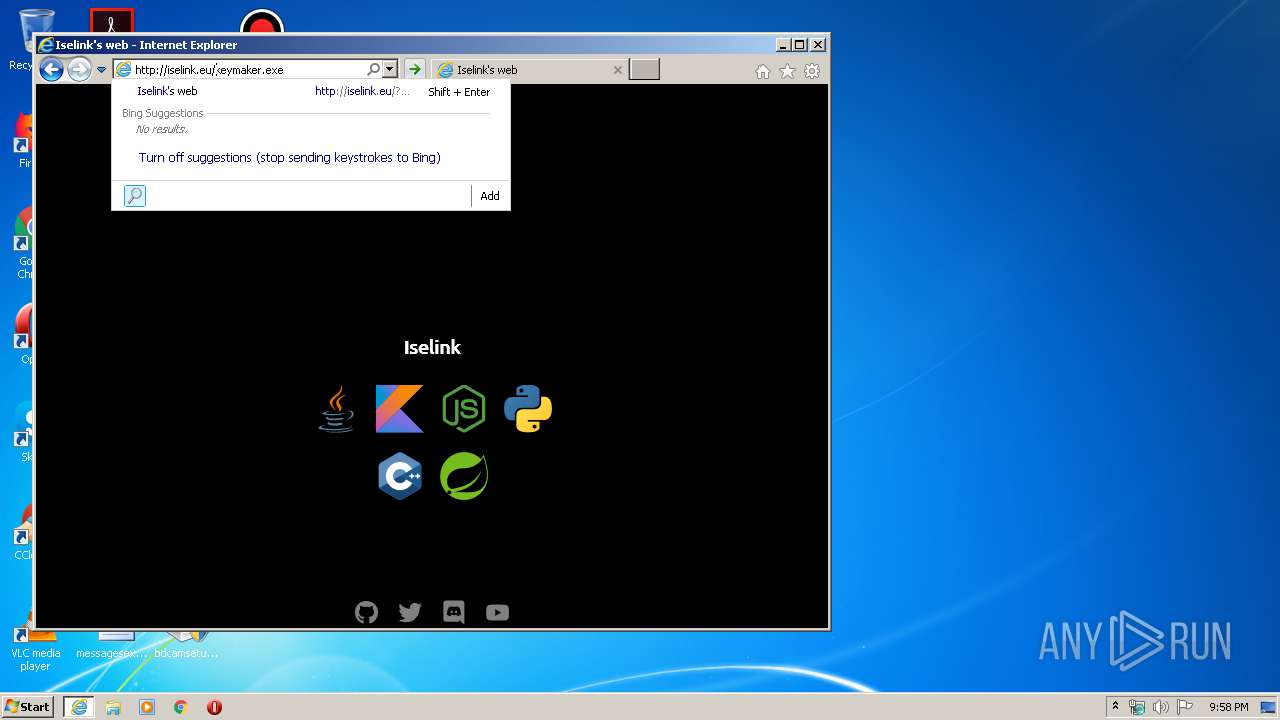Click the 9:58 PM taskbar clock
This screenshot has height=720, width=1280.
click(1229, 707)
